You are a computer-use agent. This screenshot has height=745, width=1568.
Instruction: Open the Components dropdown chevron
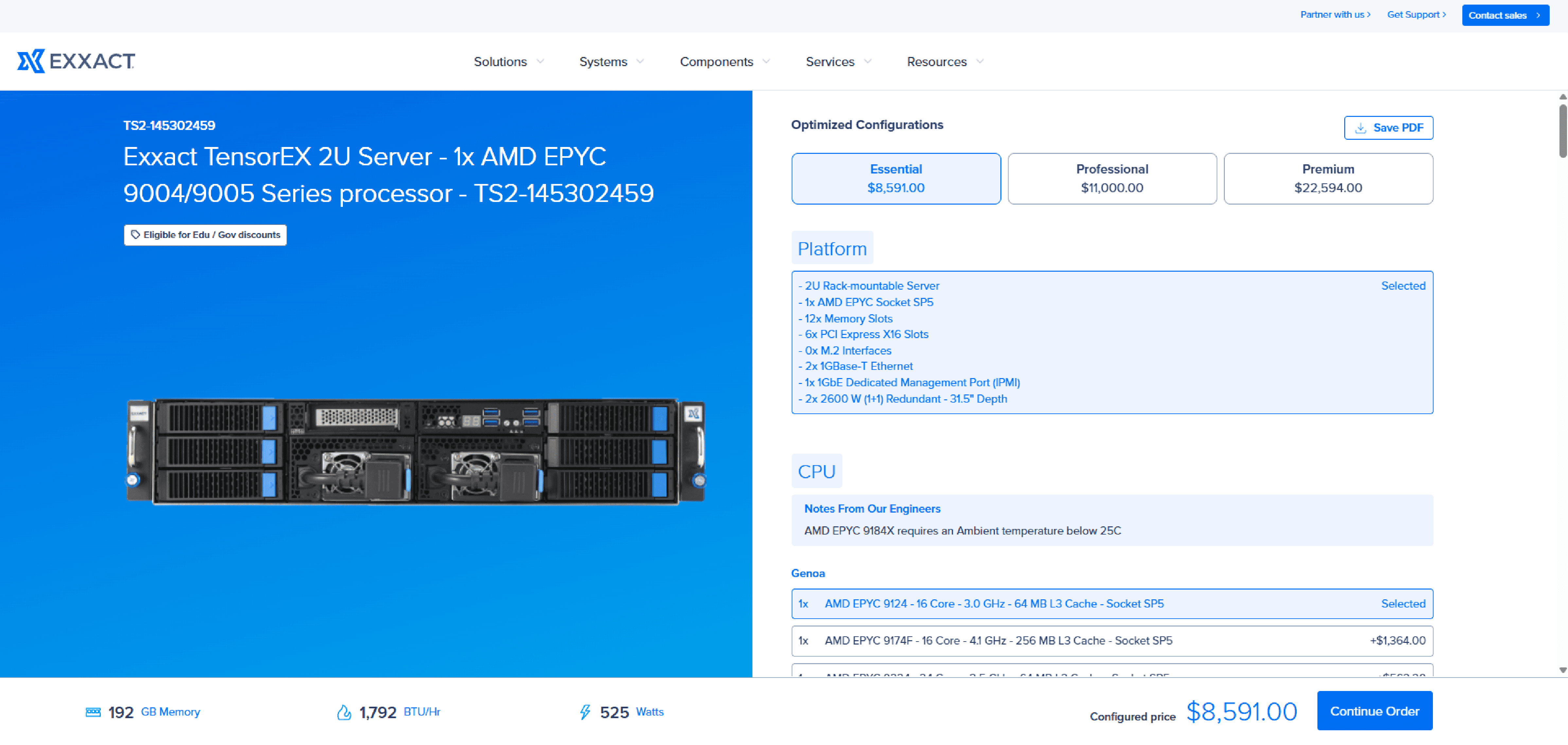click(x=766, y=62)
